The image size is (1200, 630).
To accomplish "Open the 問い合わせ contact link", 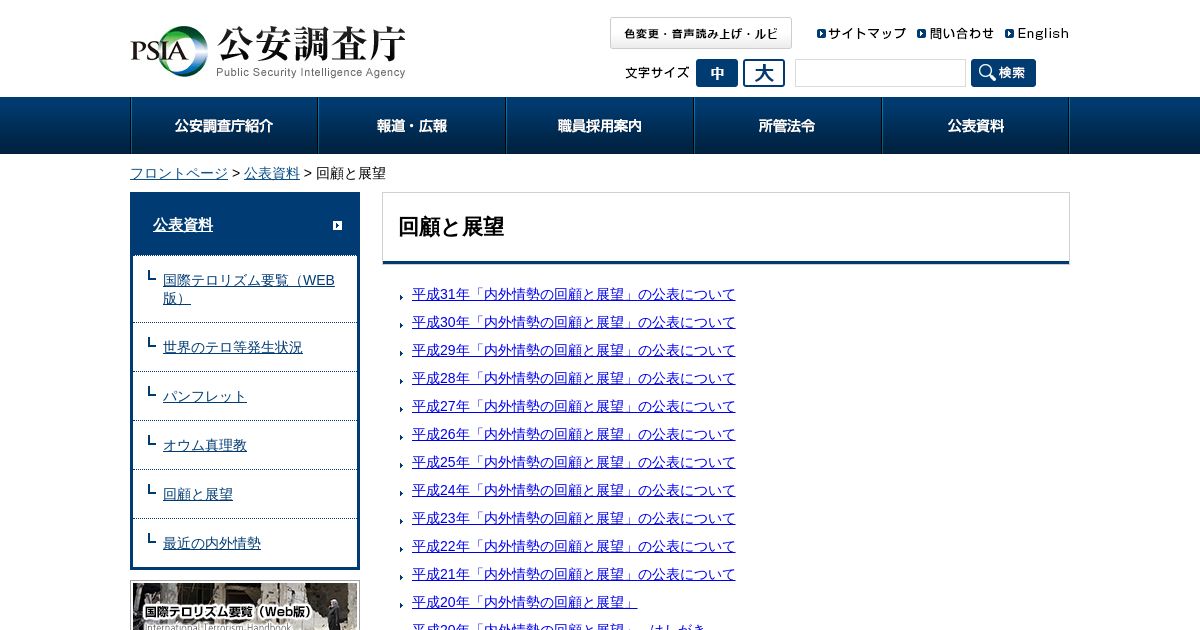I will [x=955, y=33].
